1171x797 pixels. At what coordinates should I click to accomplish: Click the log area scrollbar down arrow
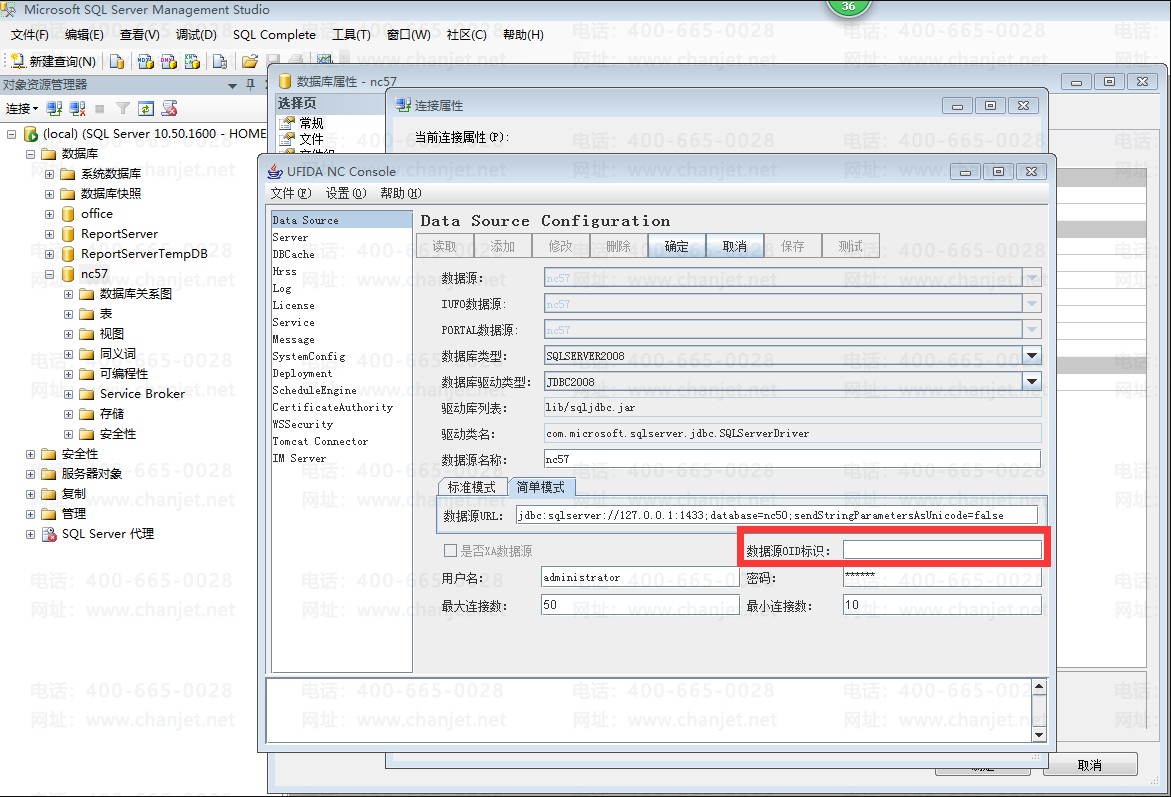point(1039,735)
